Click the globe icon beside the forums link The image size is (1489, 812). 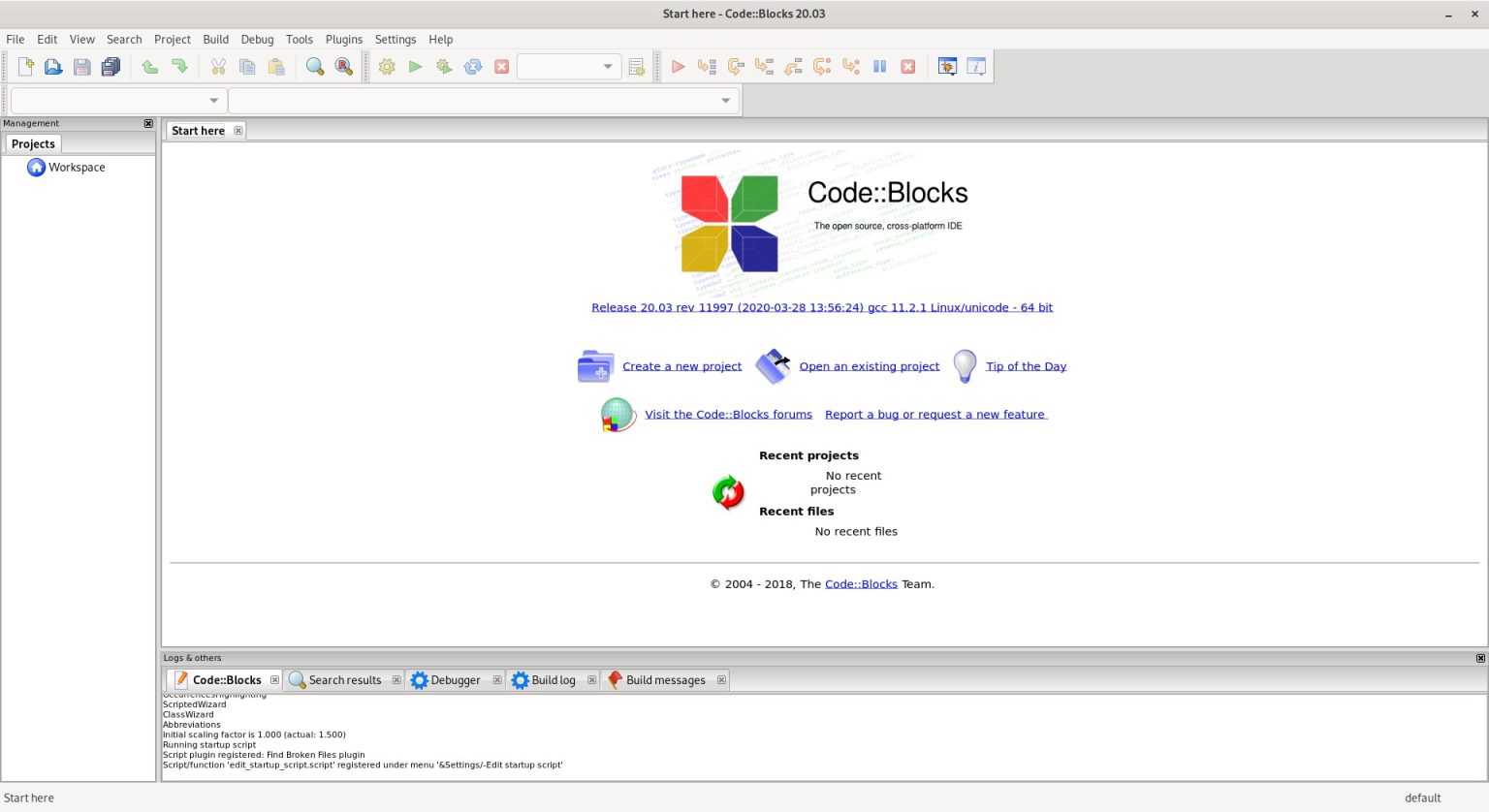[618, 415]
